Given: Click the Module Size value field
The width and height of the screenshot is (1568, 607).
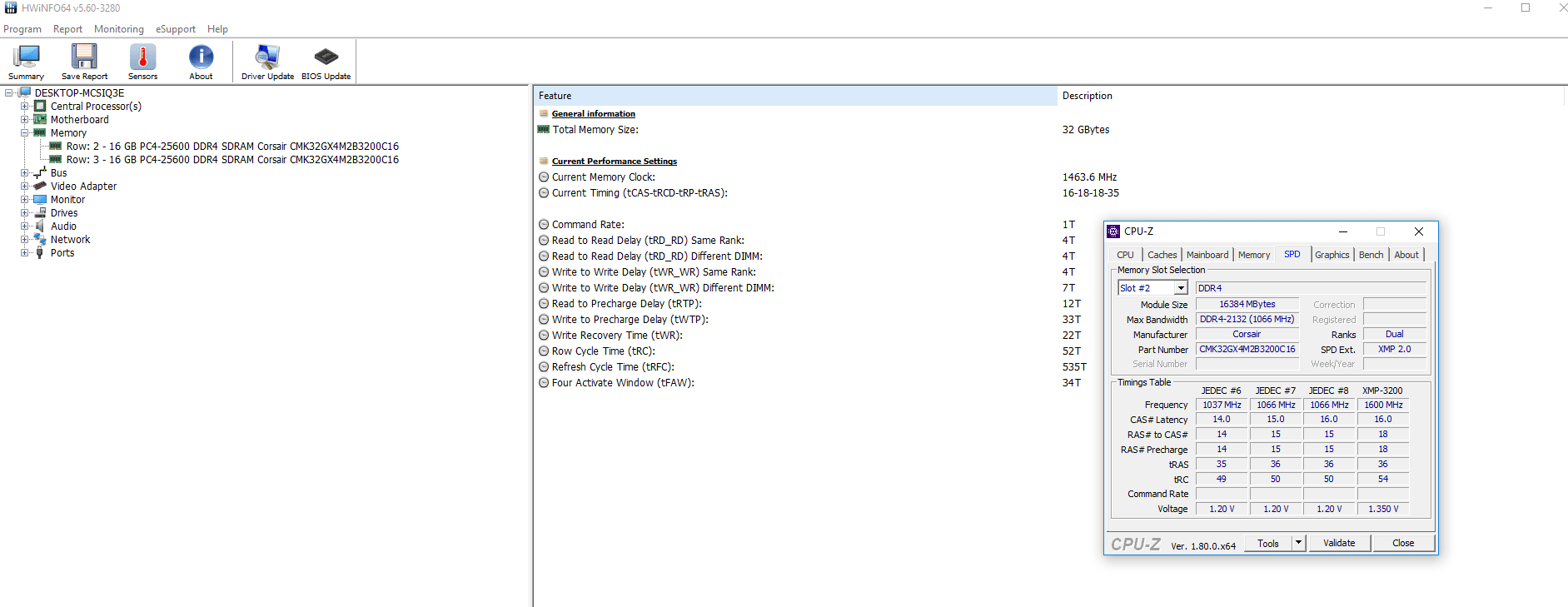Looking at the screenshot, I should click(1247, 305).
